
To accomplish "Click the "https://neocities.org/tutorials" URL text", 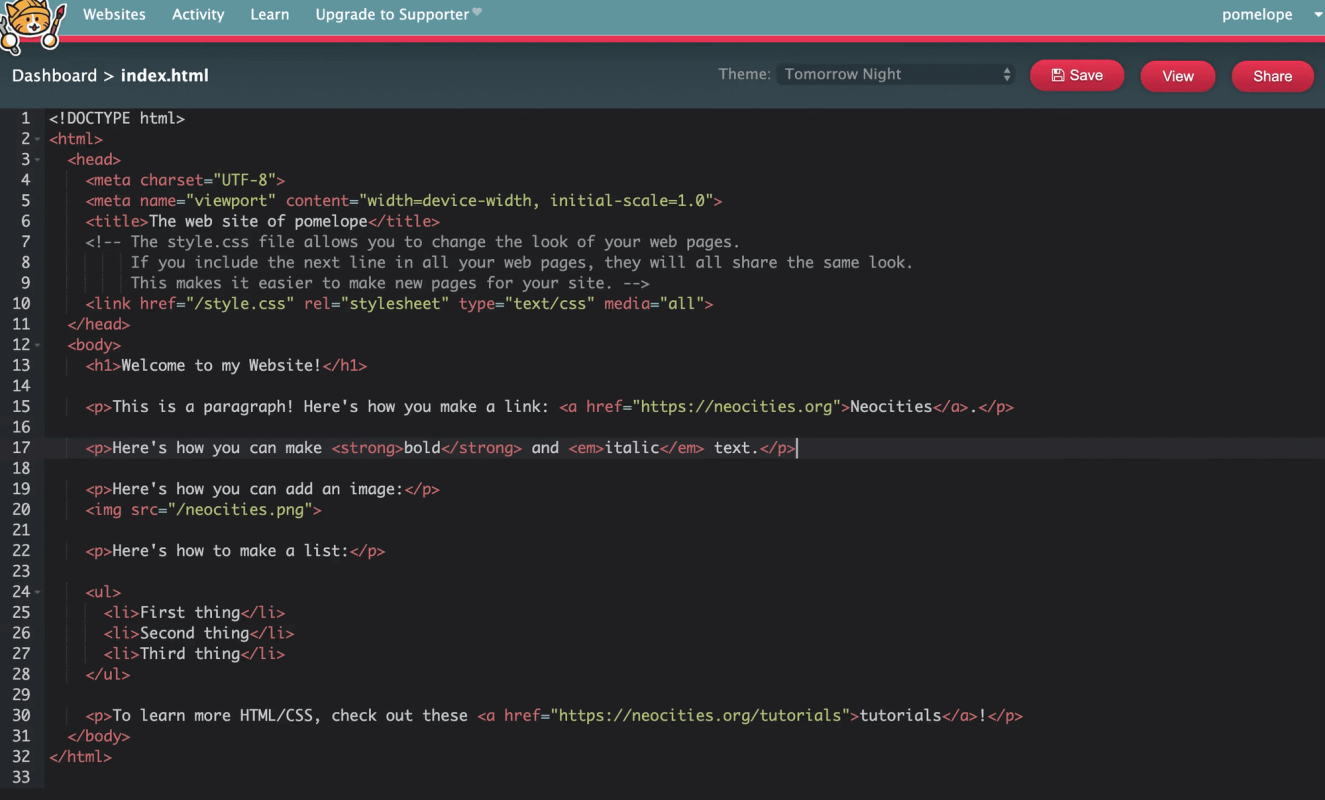I will point(700,716).
